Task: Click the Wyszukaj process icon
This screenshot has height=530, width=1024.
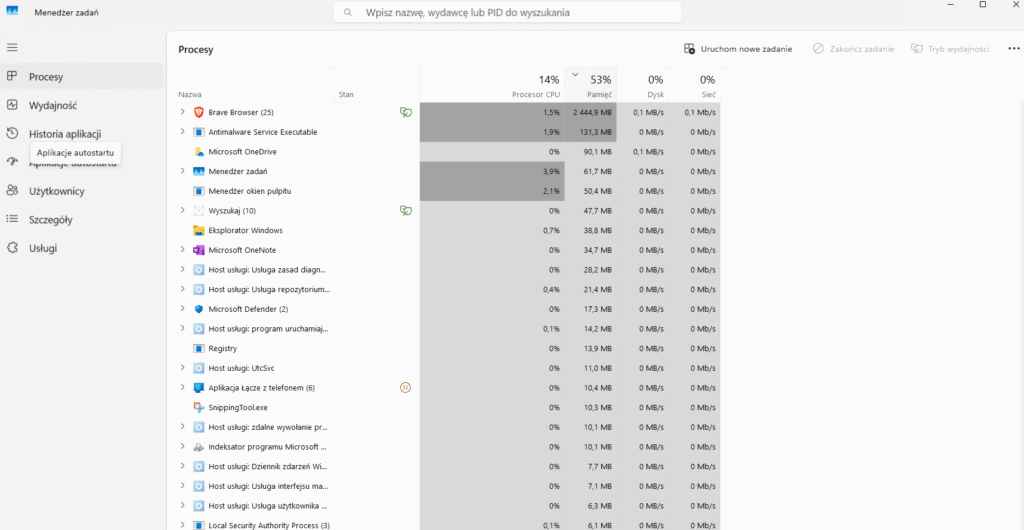Action: pos(199,211)
